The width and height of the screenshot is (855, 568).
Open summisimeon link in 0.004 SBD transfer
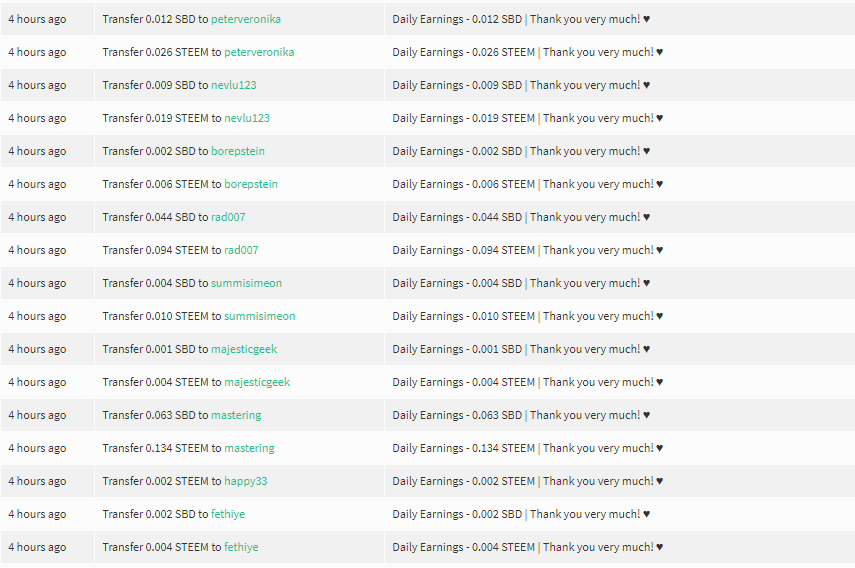point(246,283)
